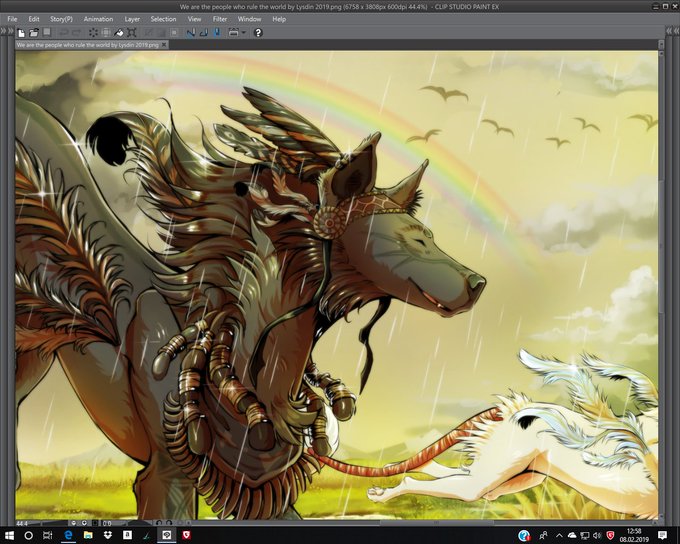Open CLIP STUDIO support question mark icon
The image size is (680, 544).
tap(258, 33)
